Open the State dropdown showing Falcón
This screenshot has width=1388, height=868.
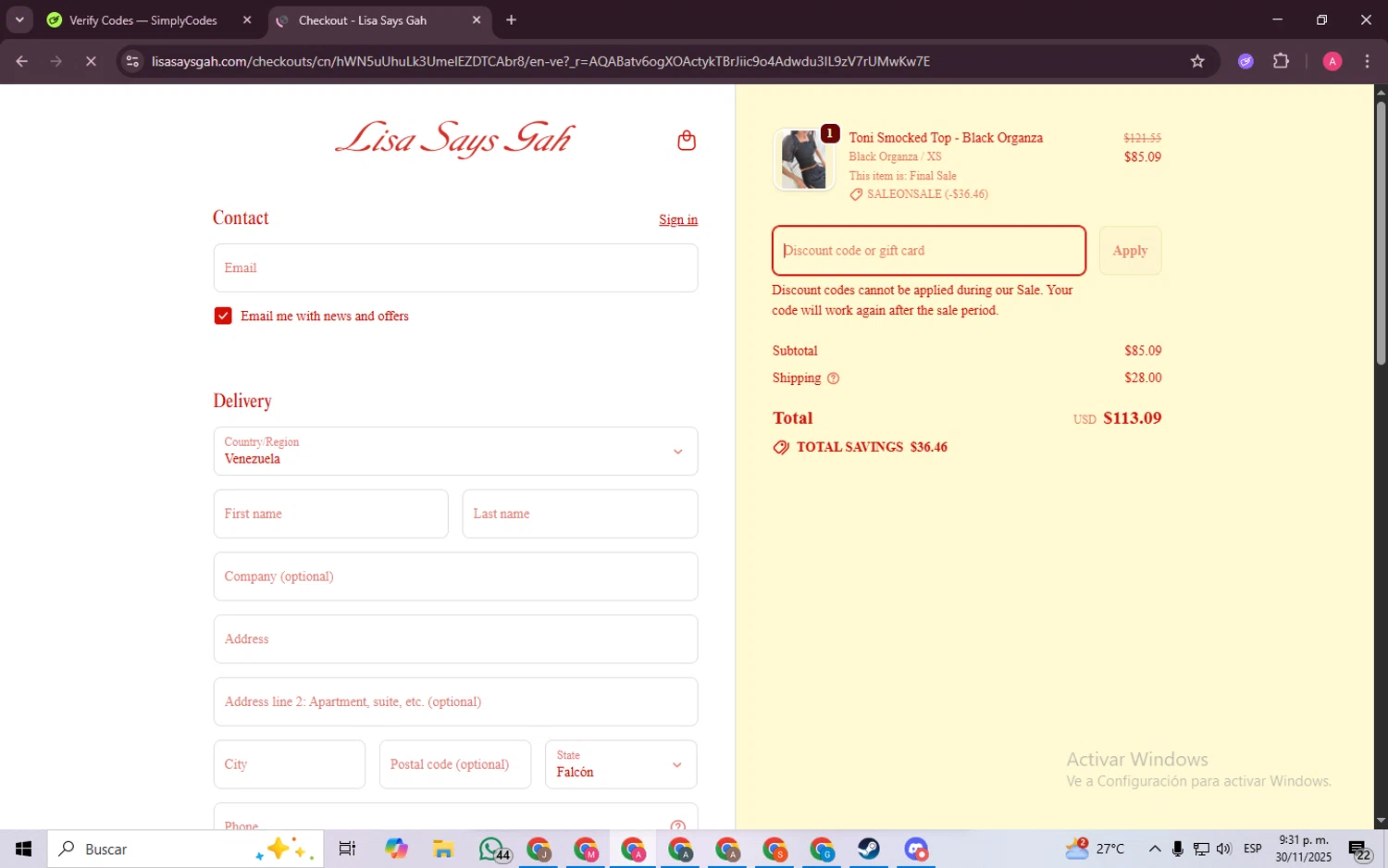click(x=621, y=764)
